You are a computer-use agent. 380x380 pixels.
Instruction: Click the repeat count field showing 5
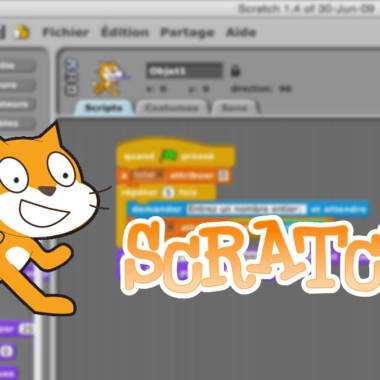click(x=169, y=192)
